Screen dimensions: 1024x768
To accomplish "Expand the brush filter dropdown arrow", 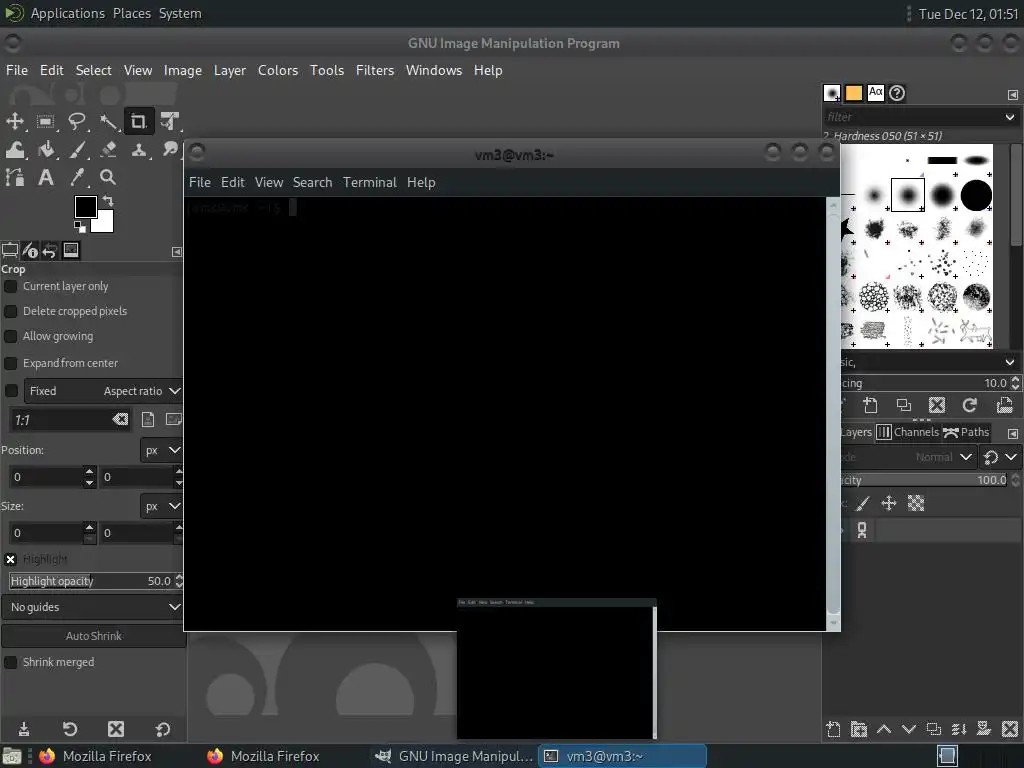I will tap(1010, 117).
